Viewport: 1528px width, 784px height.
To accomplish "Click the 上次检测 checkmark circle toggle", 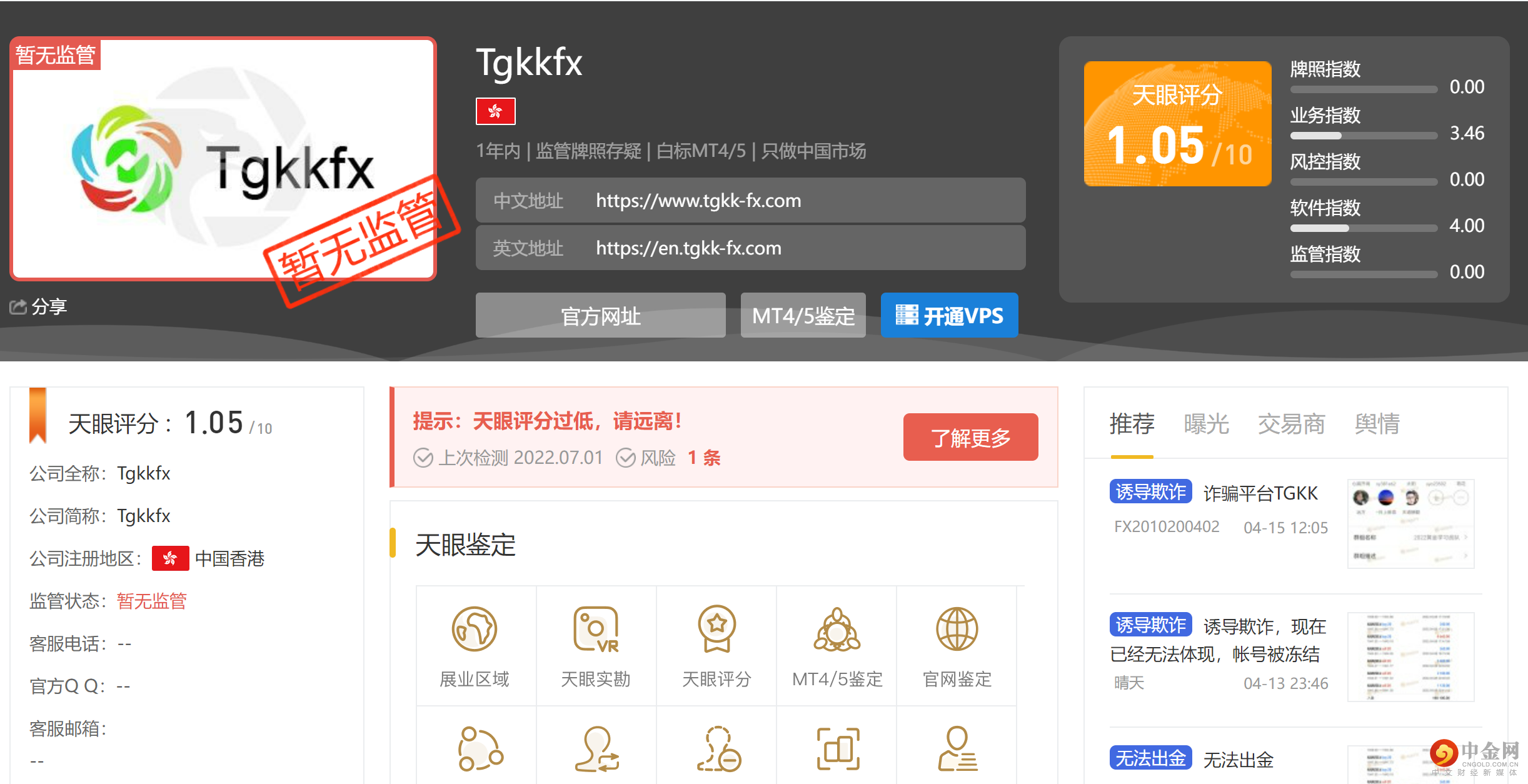I will click(423, 458).
